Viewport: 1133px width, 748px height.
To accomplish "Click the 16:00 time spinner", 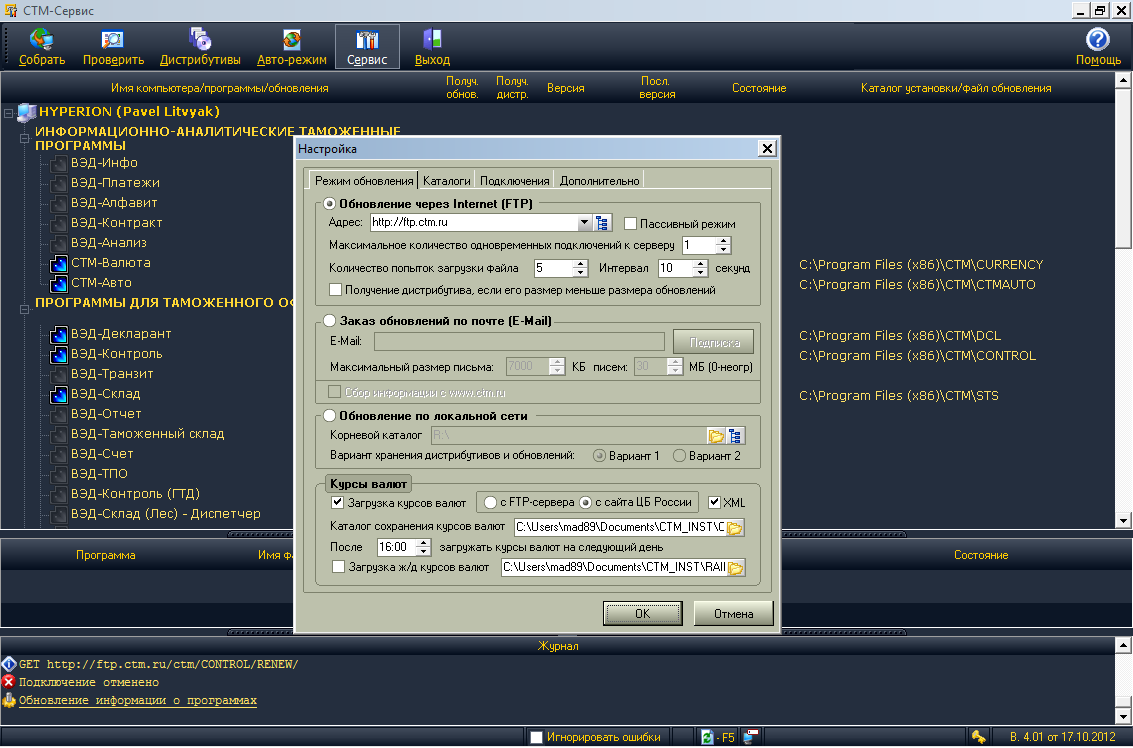I will coord(424,547).
